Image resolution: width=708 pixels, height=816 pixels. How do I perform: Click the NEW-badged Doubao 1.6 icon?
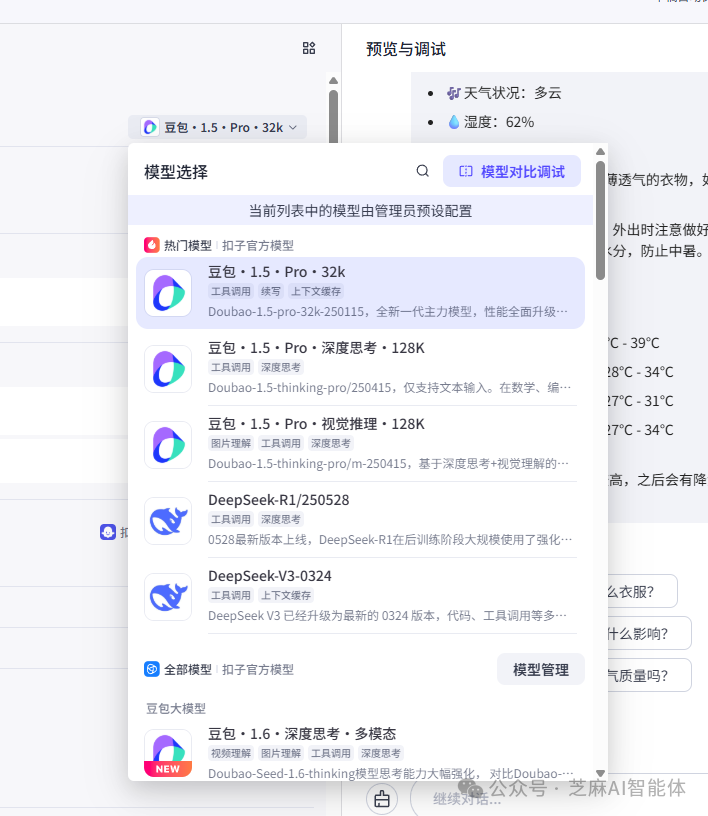pyautogui.click(x=168, y=753)
